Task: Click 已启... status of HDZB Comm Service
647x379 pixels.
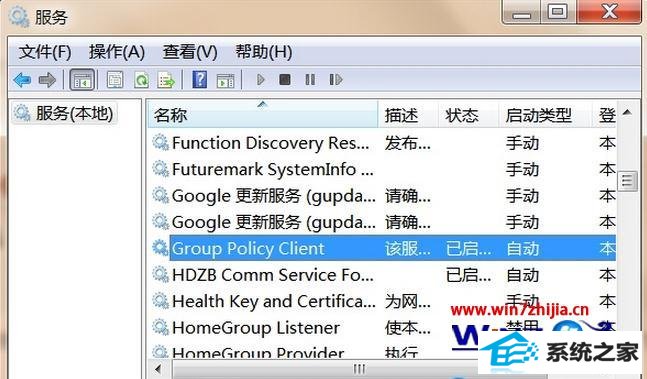Action: coord(468,275)
